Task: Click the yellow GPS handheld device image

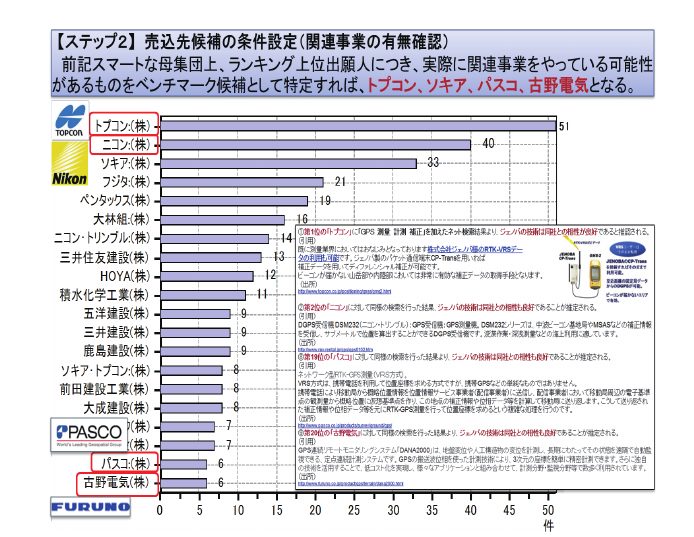Action: [x=595, y=272]
